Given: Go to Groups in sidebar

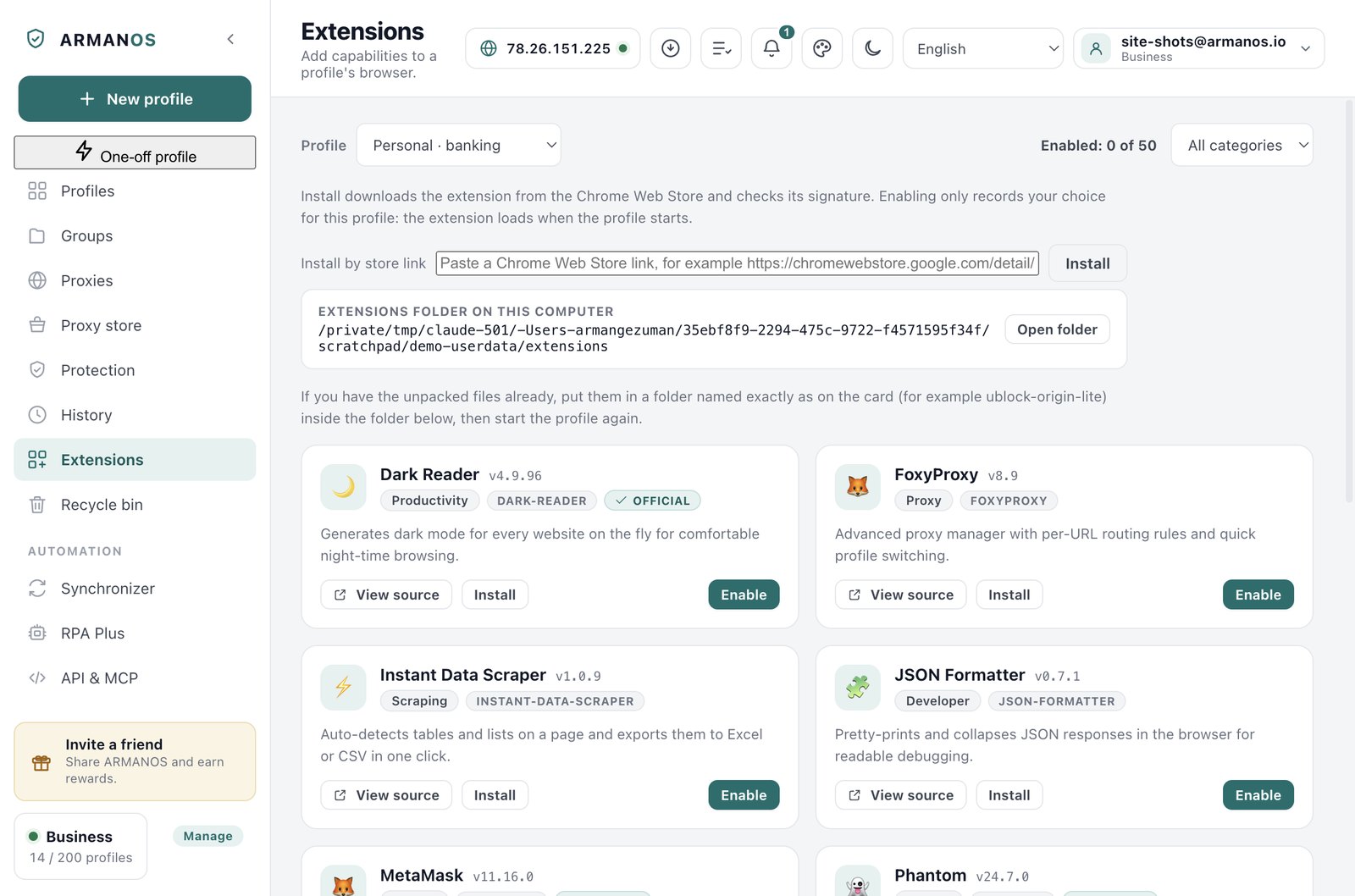Looking at the screenshot, I should tap(135, 236).
